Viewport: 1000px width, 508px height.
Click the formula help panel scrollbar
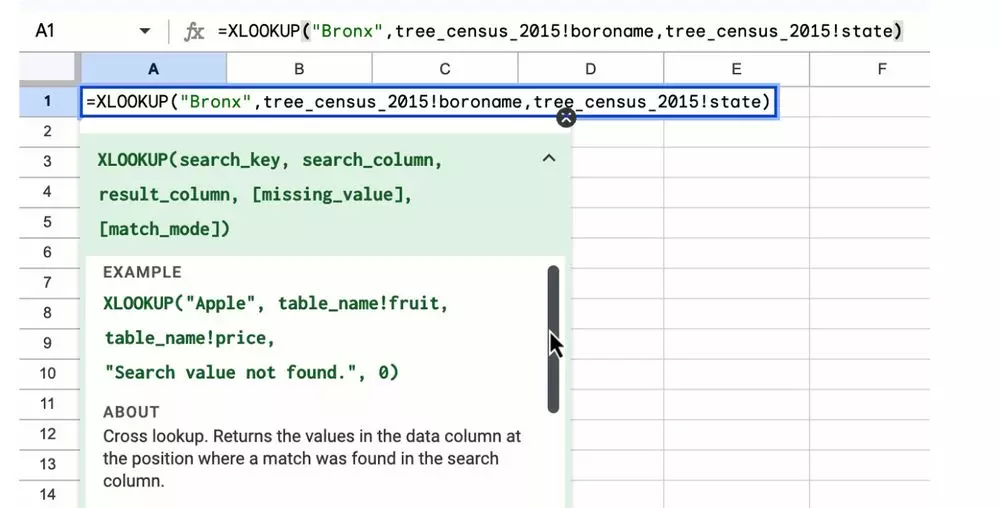click(x=553, y=338)
